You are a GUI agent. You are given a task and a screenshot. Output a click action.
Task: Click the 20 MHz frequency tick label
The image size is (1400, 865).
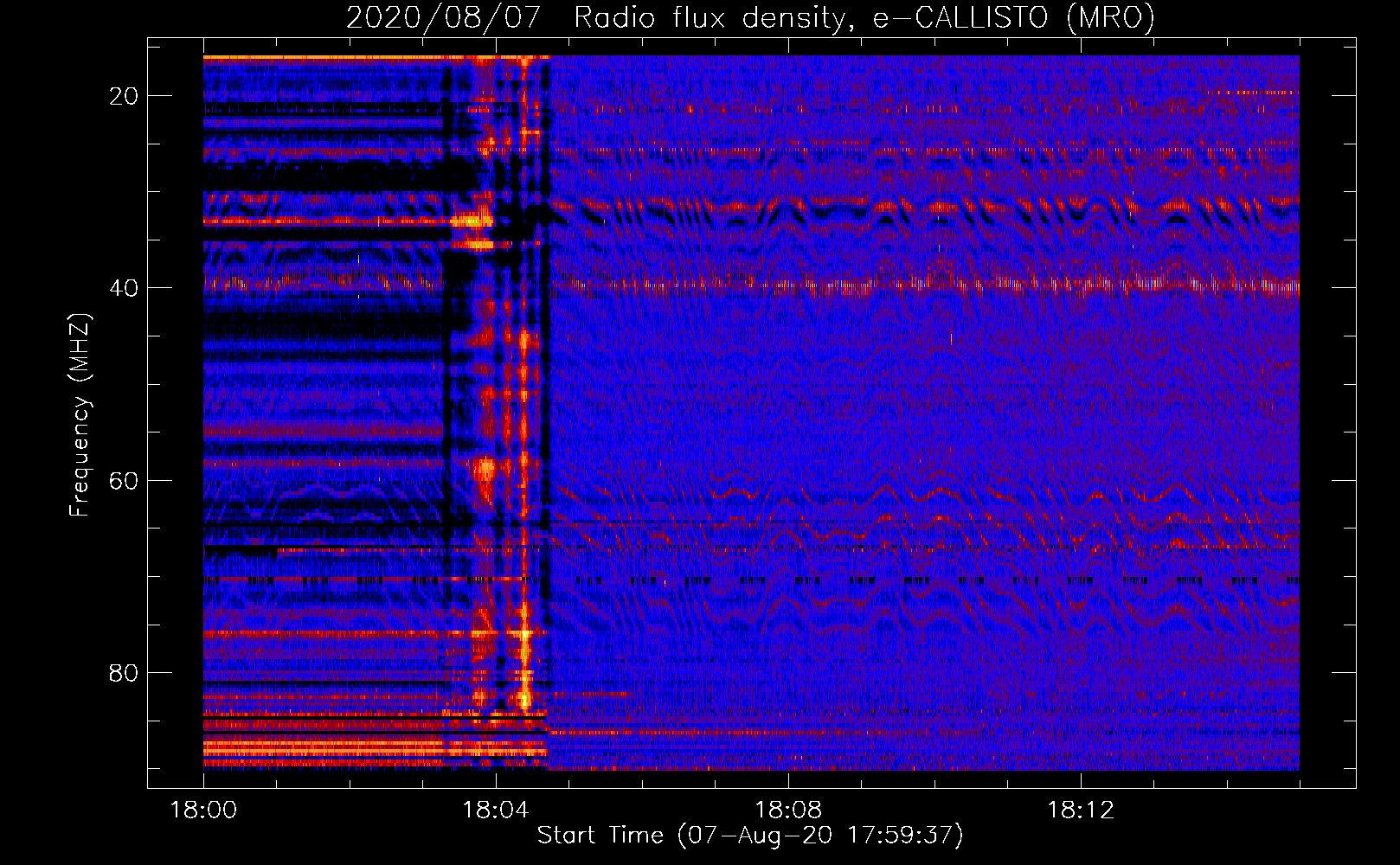pos(125,96)
